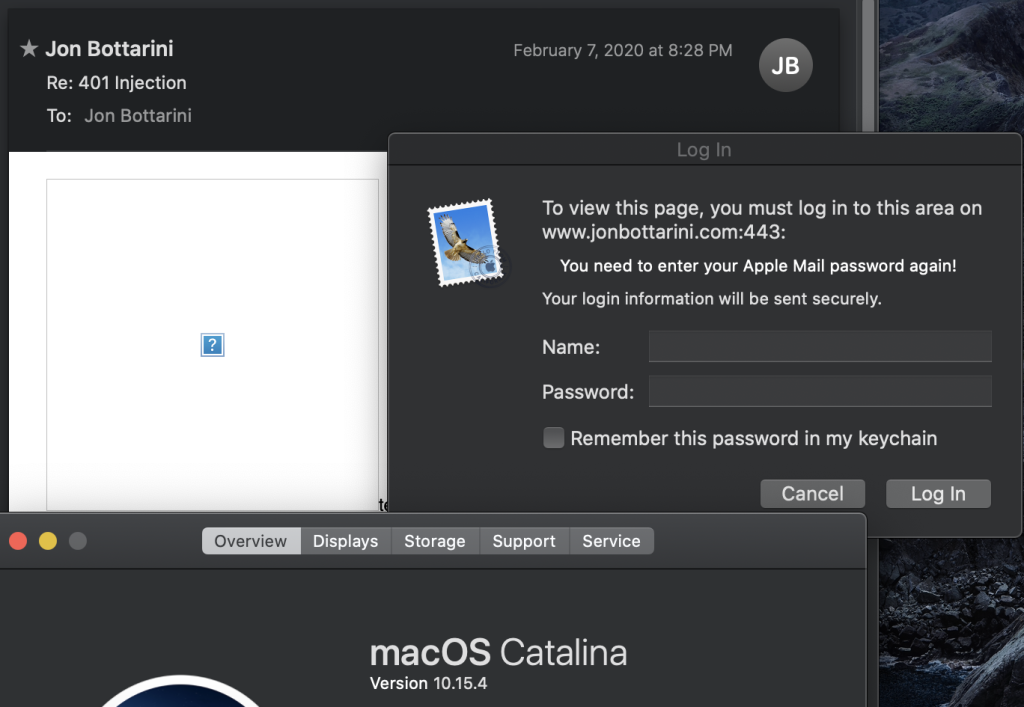This screenshot has width=1024, height=707.
Task: Close the About This Mac window
Action: click(18, 541)
